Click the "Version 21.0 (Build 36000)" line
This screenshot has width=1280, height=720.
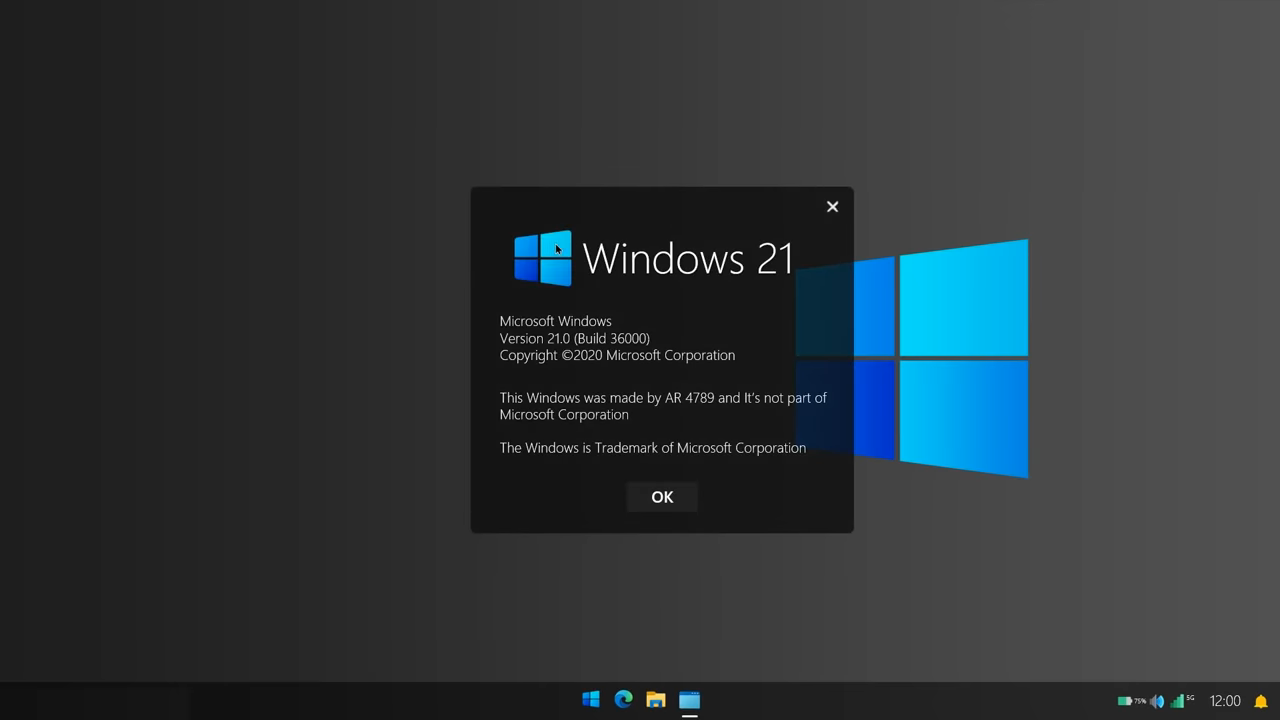(575, 338)
